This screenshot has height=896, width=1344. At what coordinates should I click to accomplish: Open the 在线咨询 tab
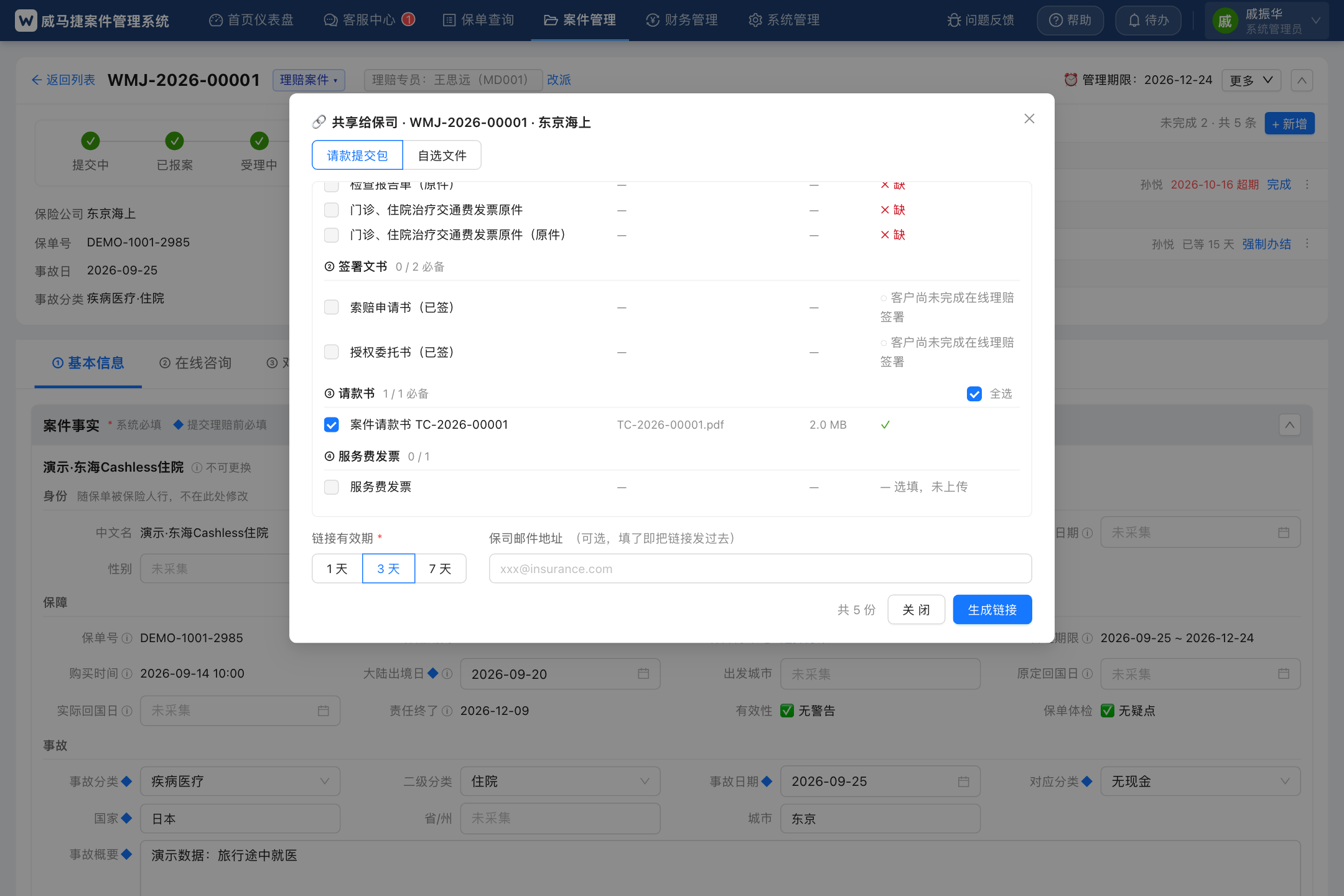pyautogui.click(x=195, y=363)
